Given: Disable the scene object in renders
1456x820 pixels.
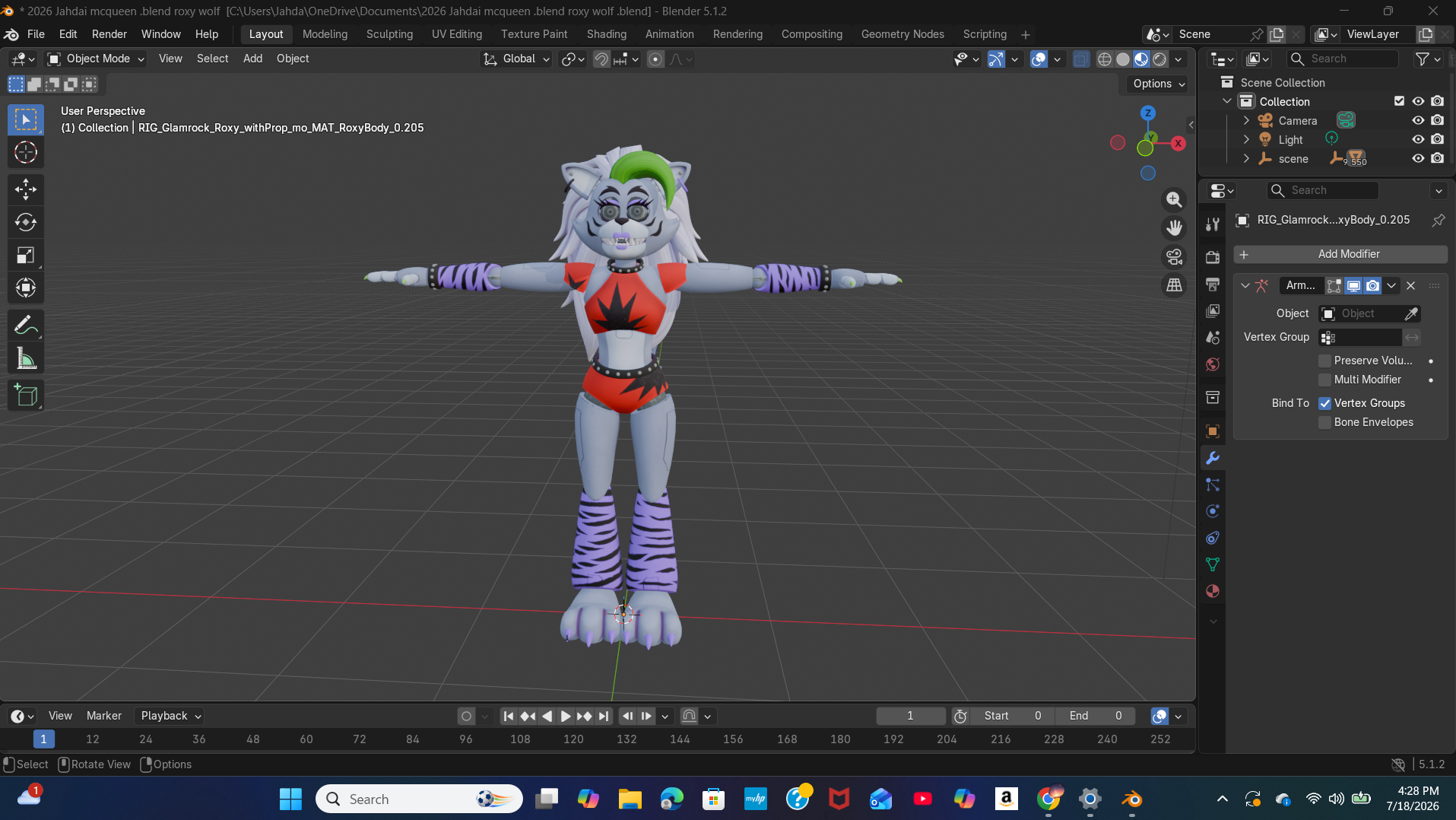Looking at the screenshot, I should pos(1437,158).
